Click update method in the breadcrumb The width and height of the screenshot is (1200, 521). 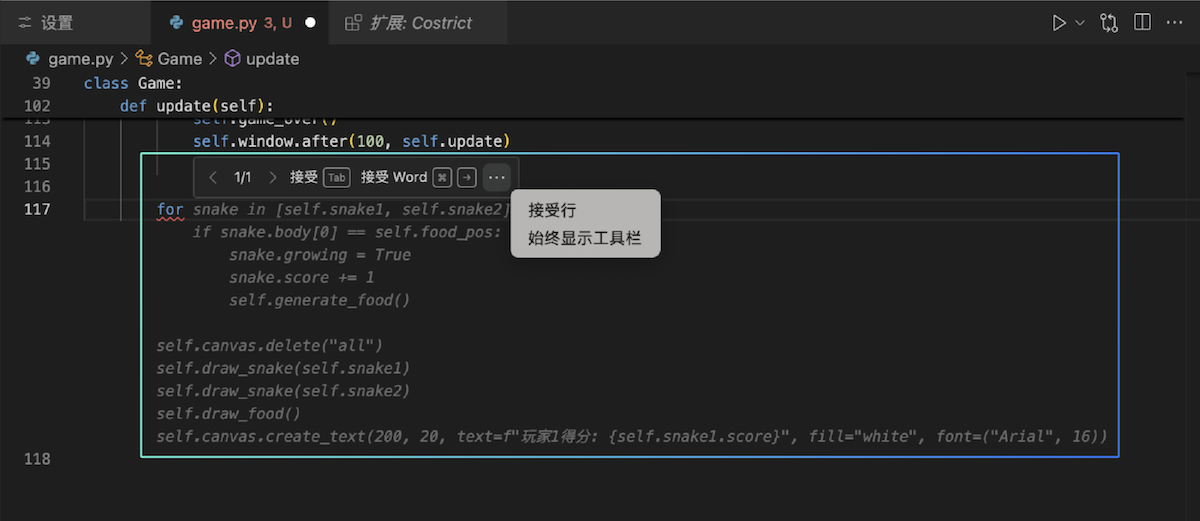point(272,59)
